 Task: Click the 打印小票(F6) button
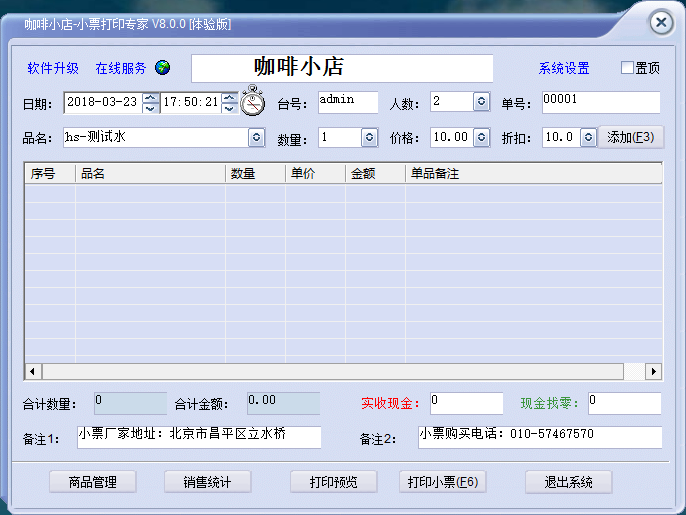pyautogui.click(x=443, y=482)
